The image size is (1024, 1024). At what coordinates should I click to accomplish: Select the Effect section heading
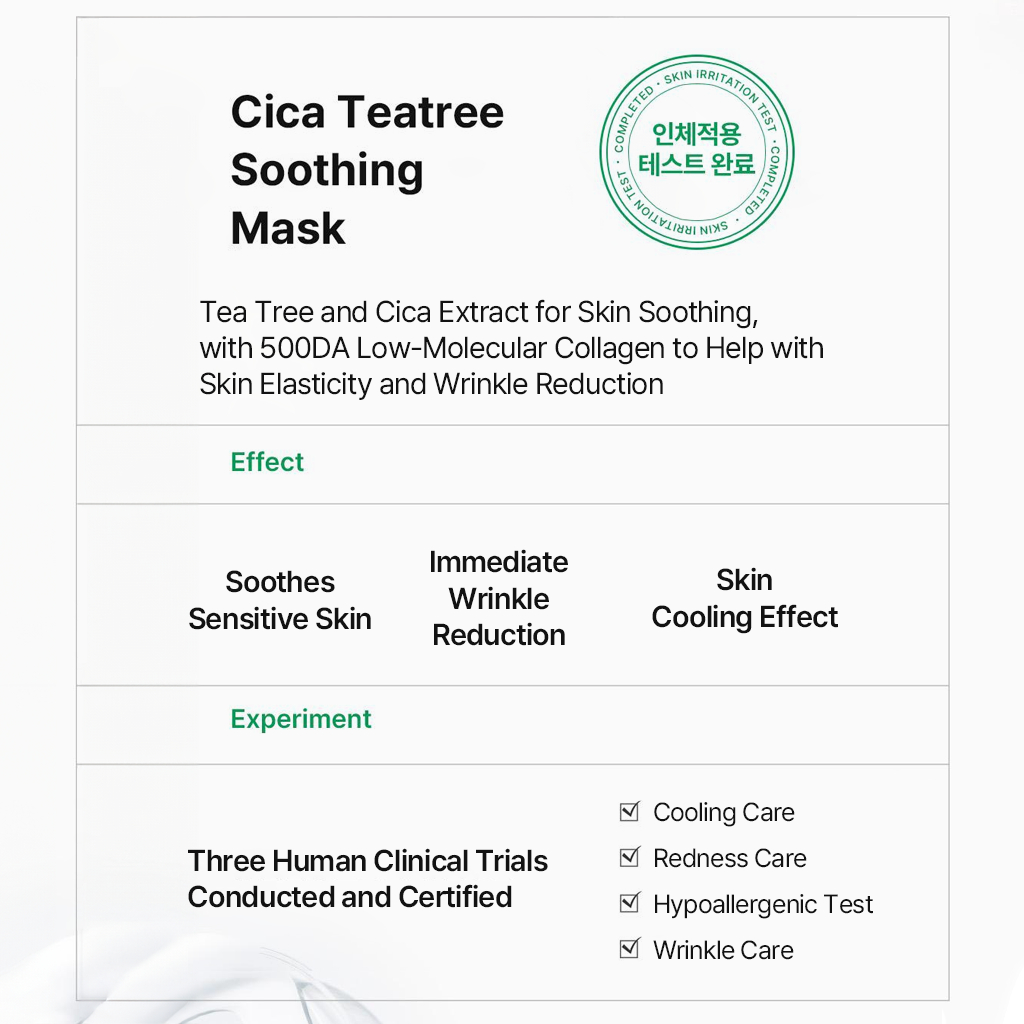point(267,462)
